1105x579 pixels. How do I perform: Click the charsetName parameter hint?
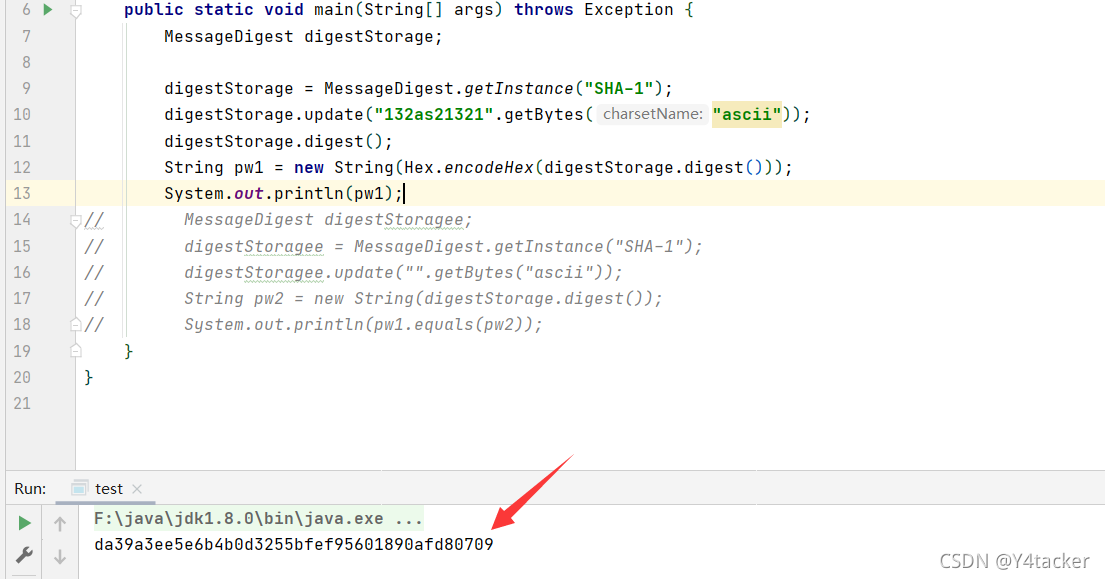653,114
